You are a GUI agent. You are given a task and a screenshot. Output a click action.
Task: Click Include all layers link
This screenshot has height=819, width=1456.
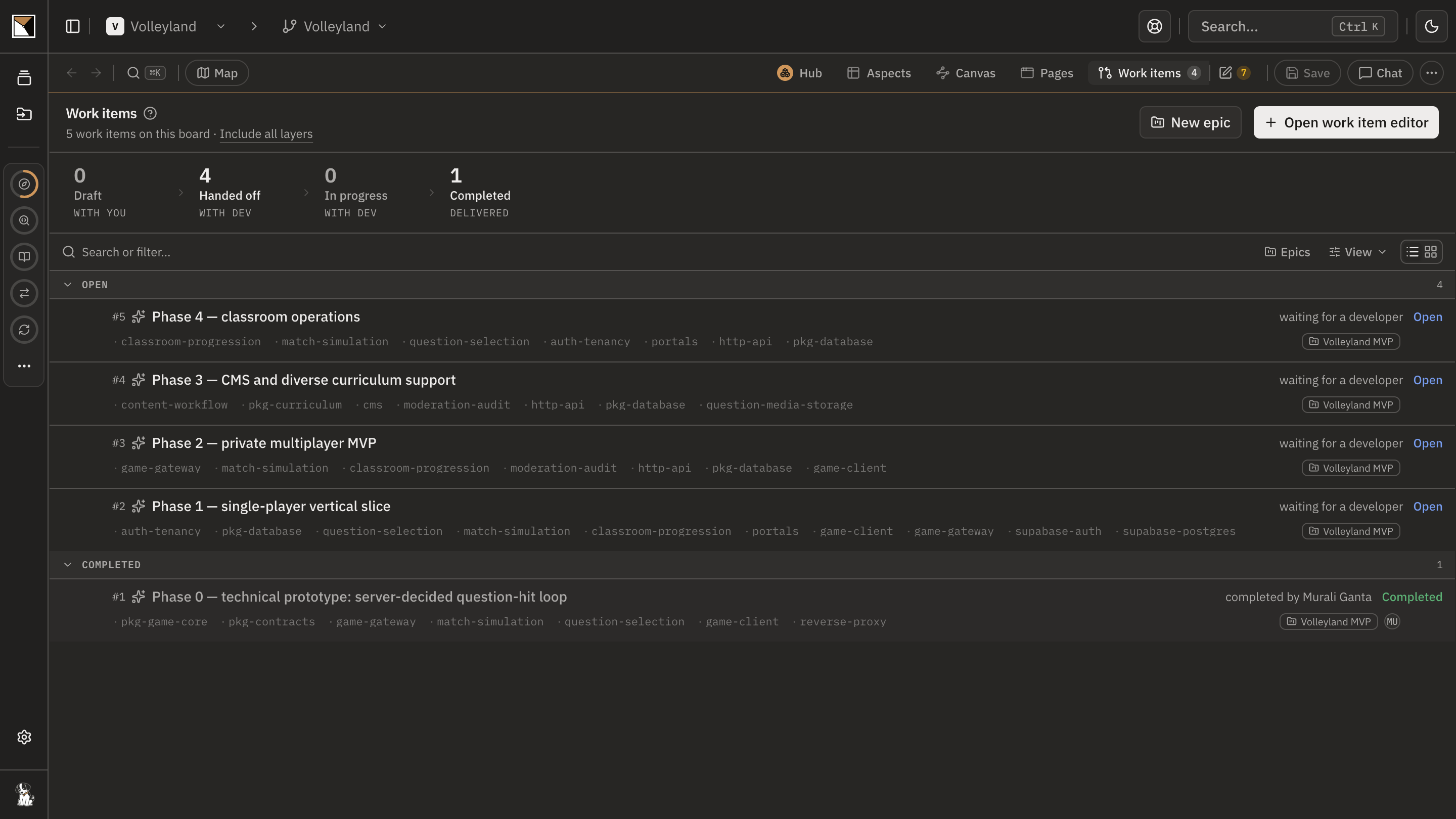(x=266, y=134)
